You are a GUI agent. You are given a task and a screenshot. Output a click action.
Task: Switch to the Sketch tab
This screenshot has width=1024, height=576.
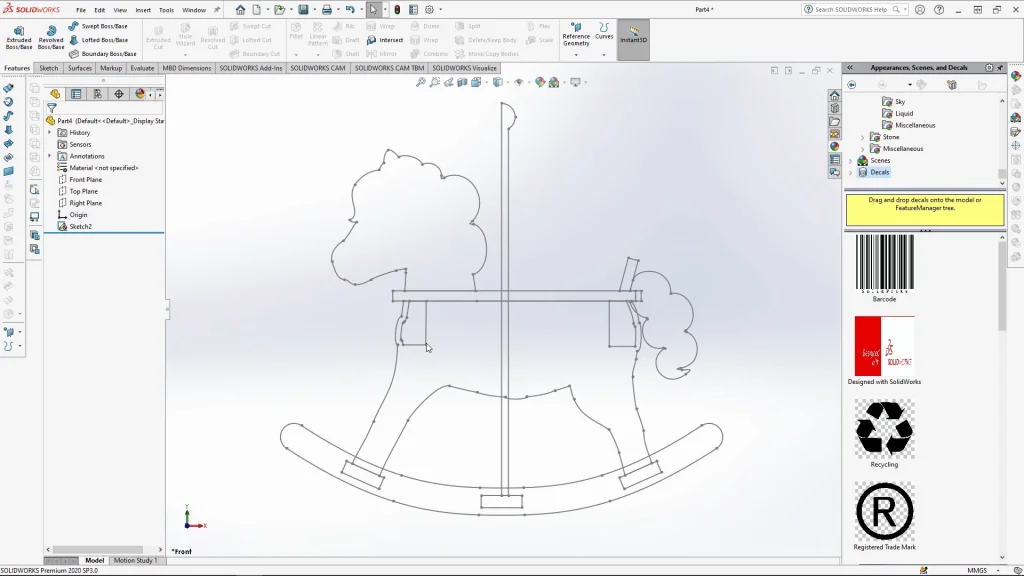48,68
